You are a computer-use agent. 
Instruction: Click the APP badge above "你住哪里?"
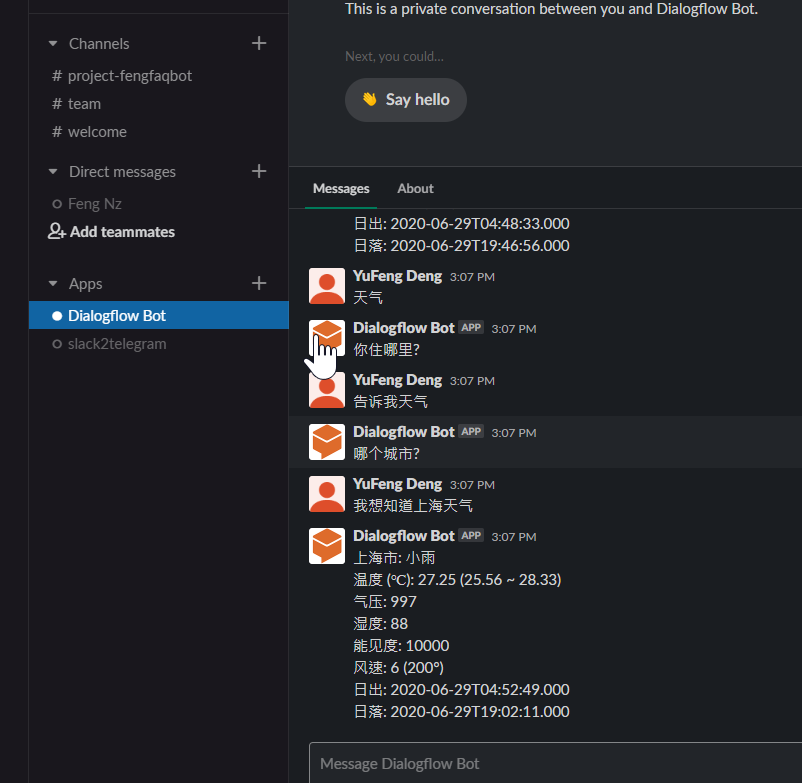click(x=471, y=327)
